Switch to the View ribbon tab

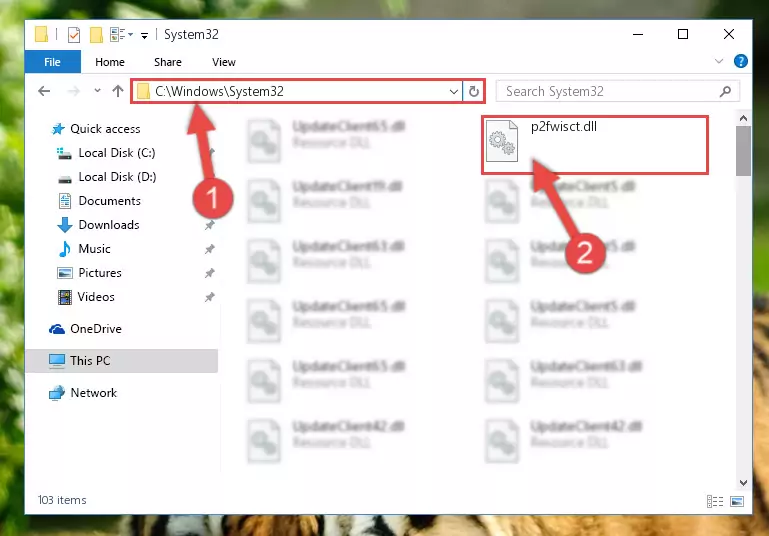click(x=224, y=62)
